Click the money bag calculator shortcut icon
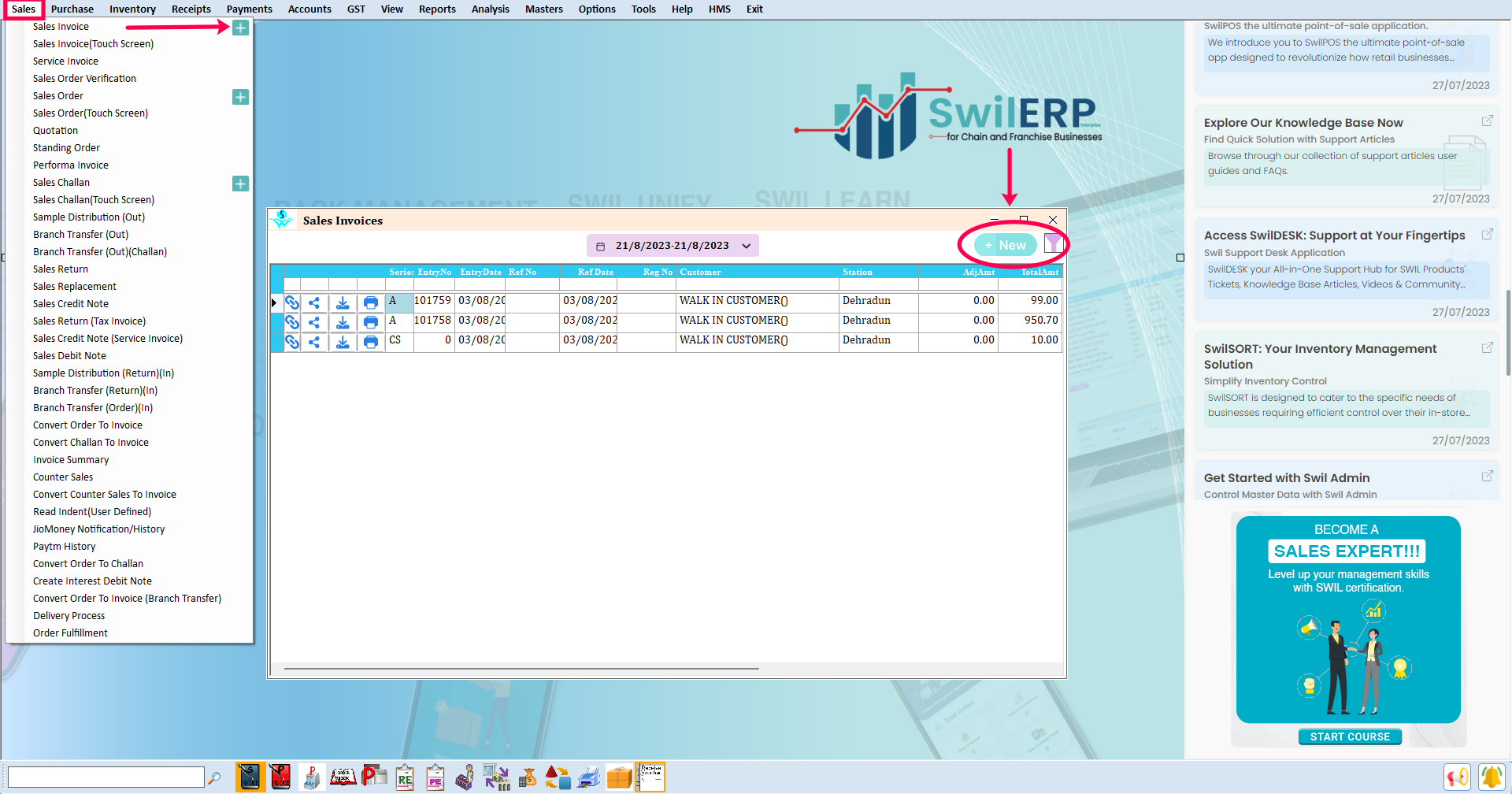This screenshot has width=1512, height=794. coord(528,777)
